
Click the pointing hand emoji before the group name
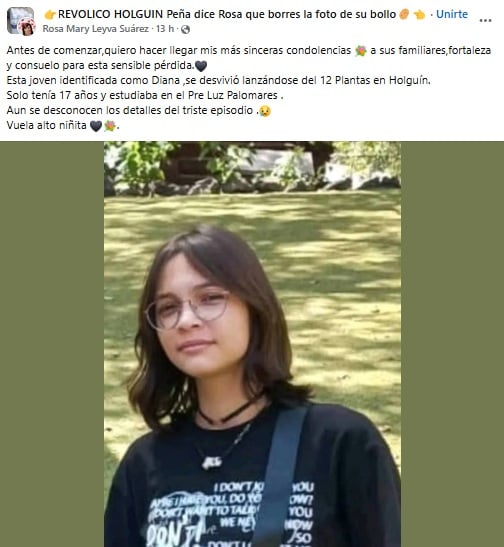click(50, 15)
